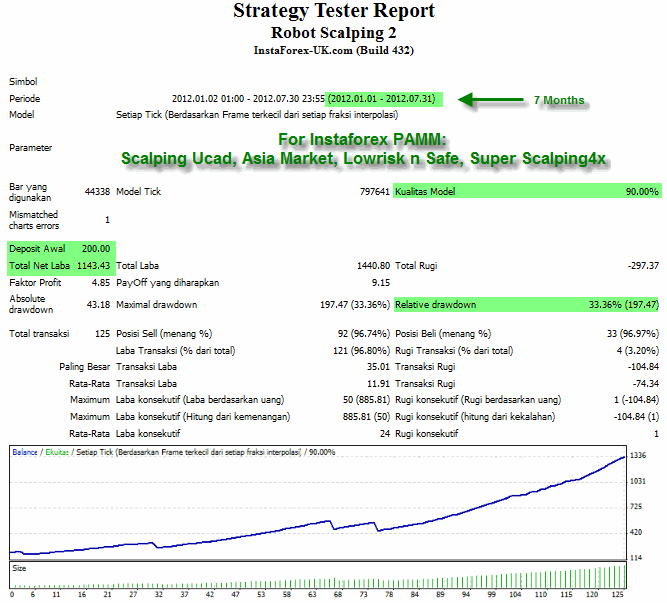The image size is (667, 603).
Task: Click the bars used value '44338'
Action: coord(97,192)
